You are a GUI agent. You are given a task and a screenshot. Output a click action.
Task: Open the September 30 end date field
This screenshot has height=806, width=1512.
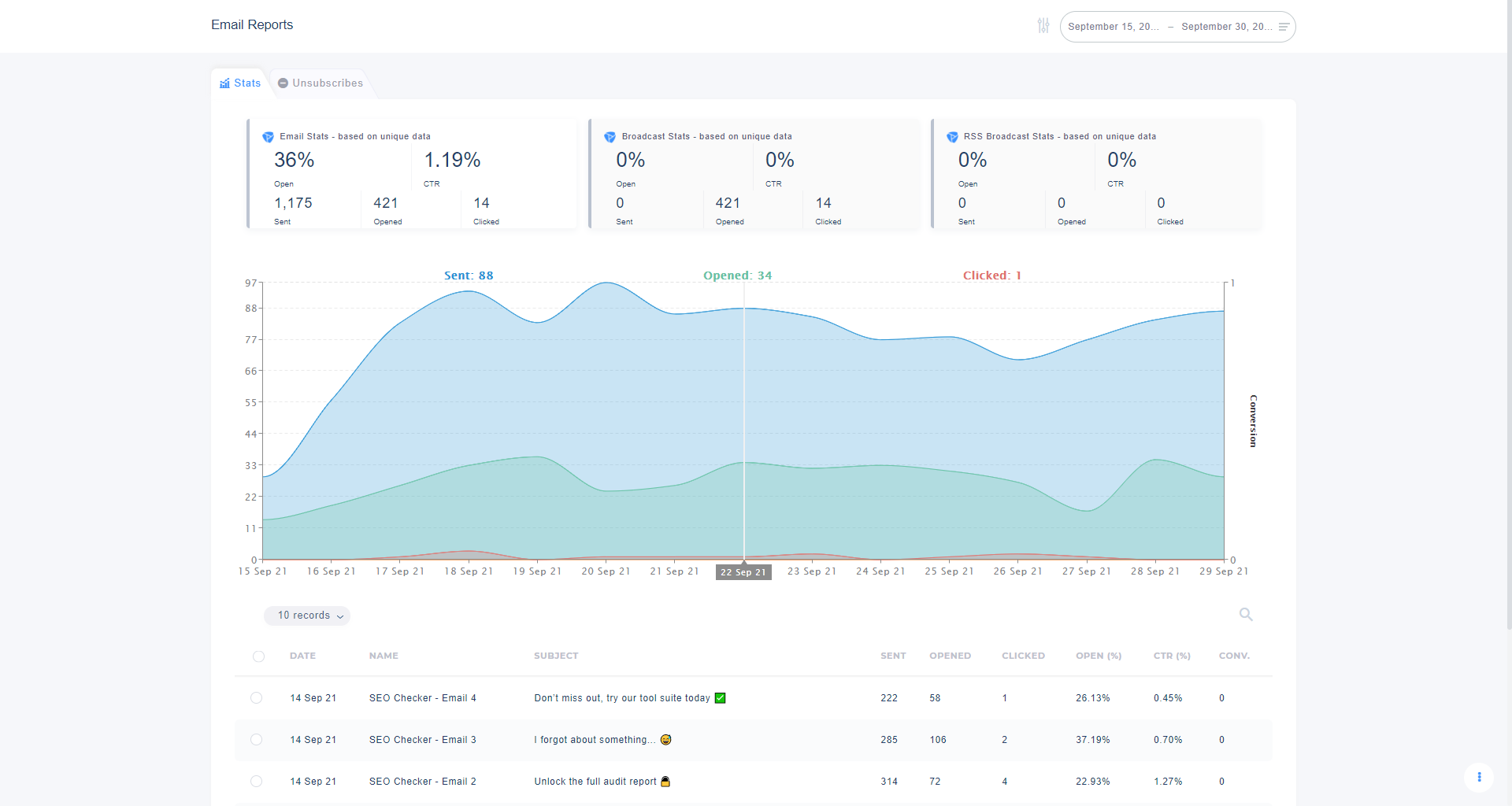point(1226,27)
